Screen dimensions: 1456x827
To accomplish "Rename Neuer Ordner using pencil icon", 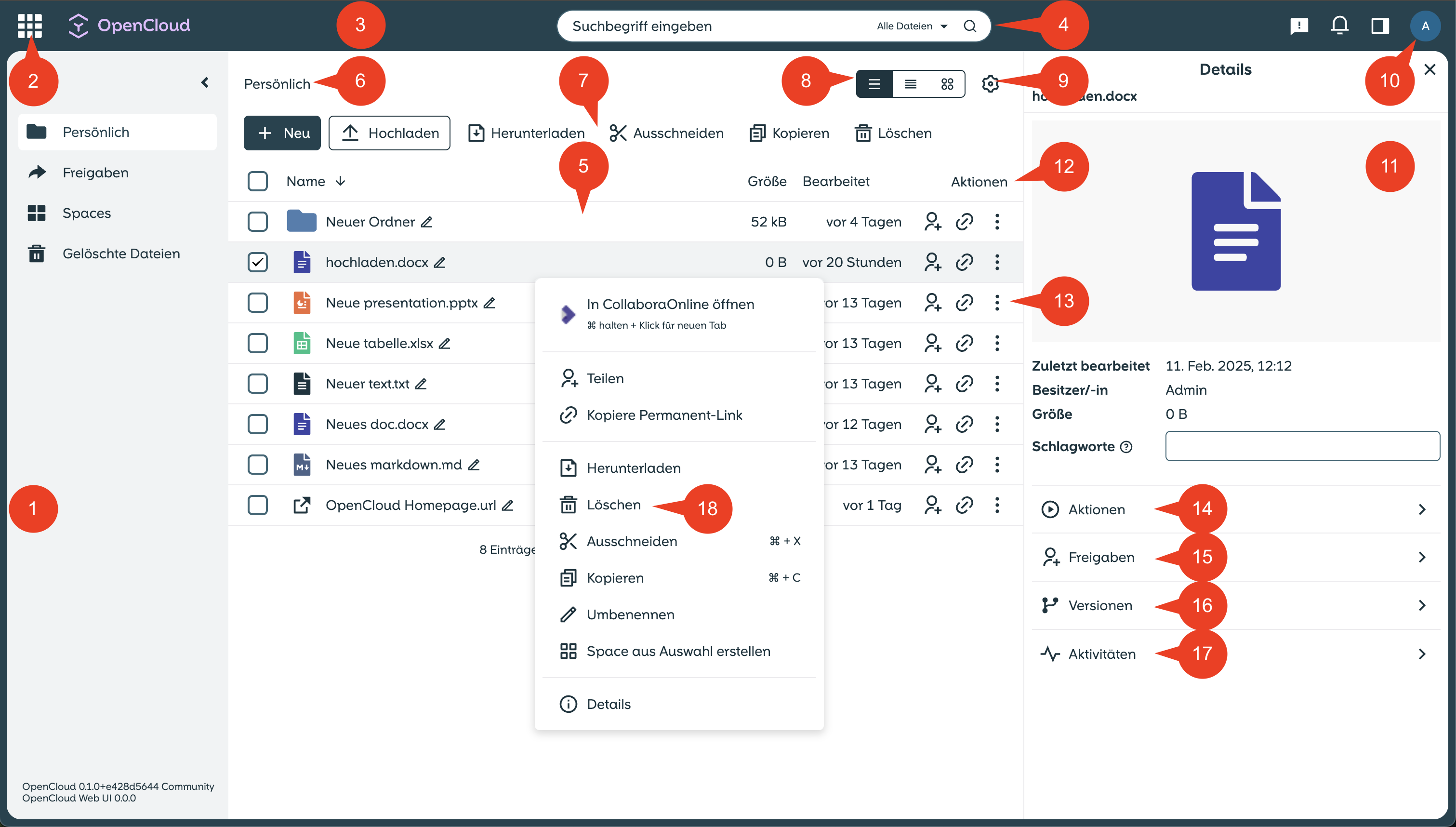I will click(x=427, y=222).
